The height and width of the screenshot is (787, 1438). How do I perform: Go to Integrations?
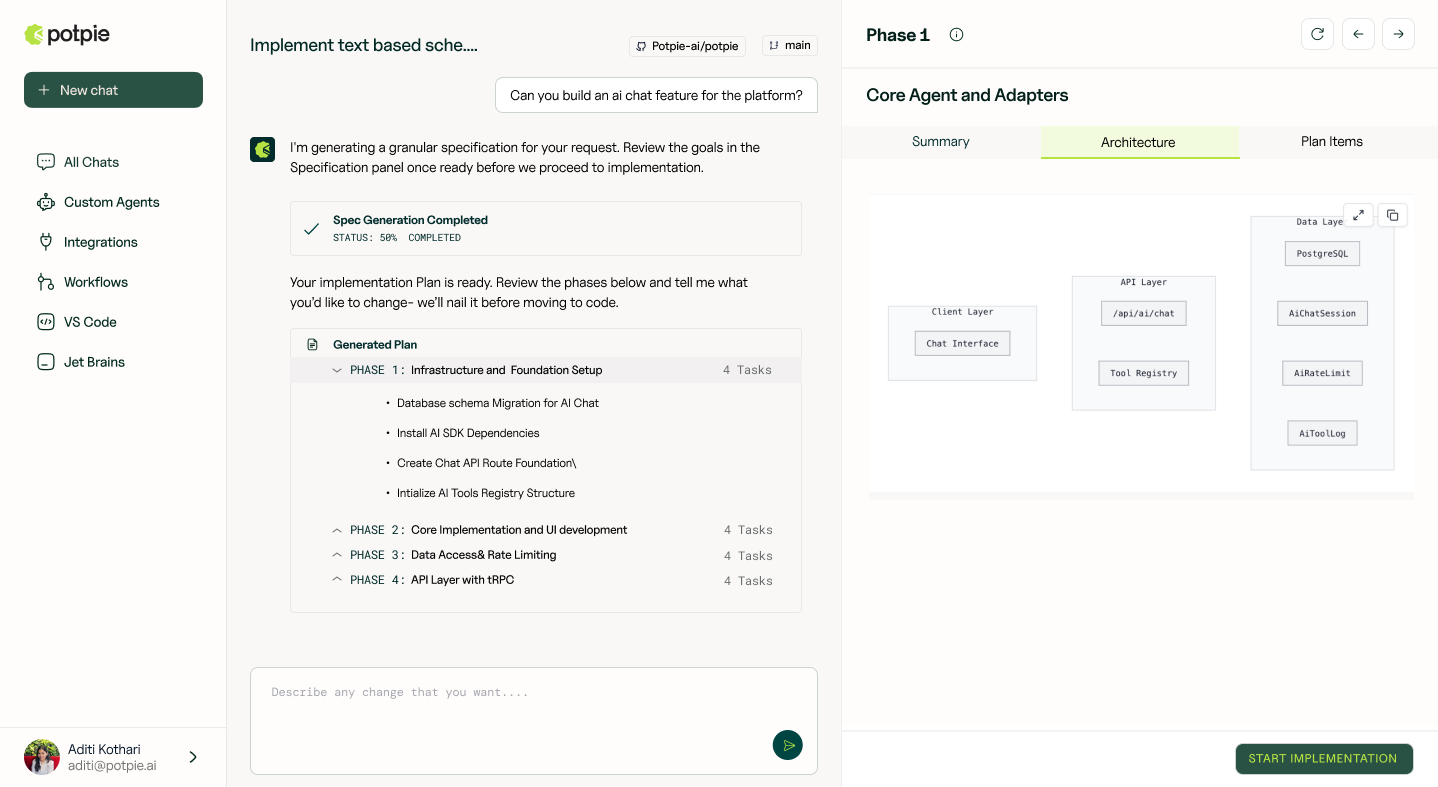click(100, 242)
